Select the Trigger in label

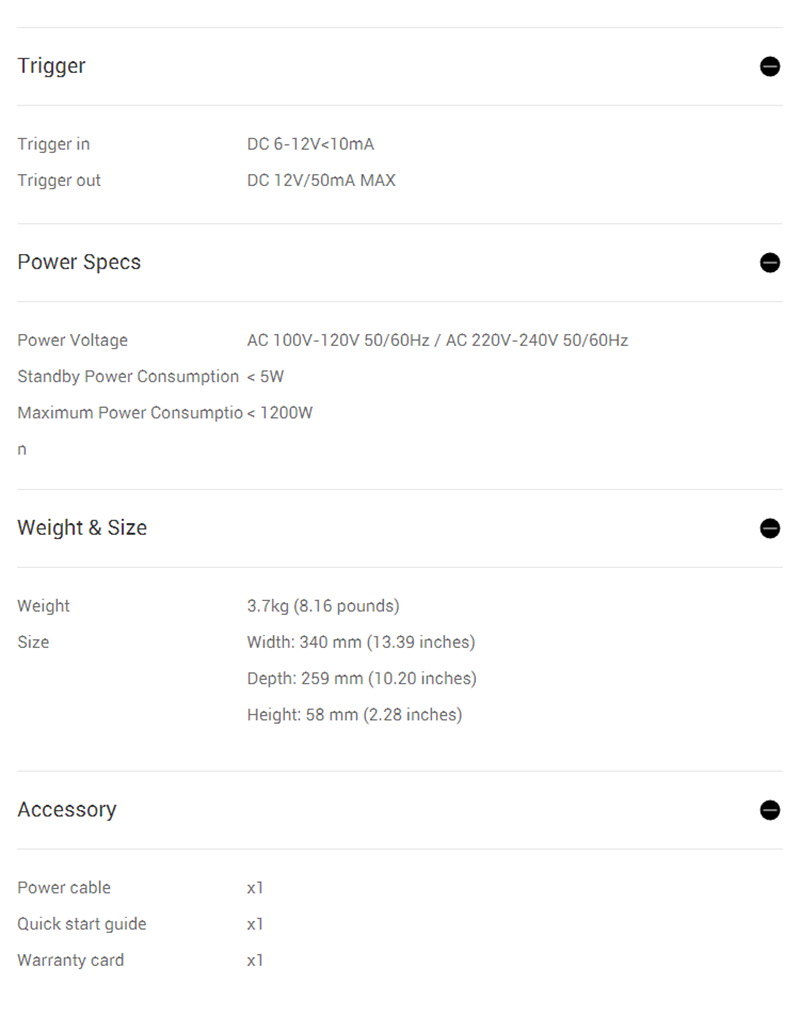tap(54, 144)
